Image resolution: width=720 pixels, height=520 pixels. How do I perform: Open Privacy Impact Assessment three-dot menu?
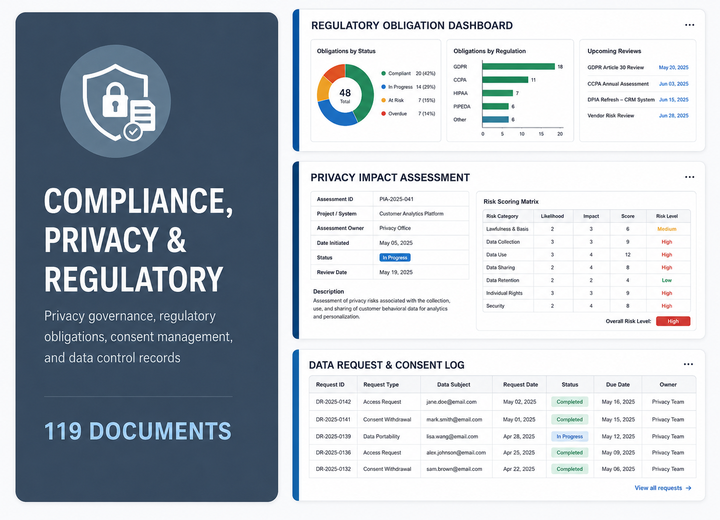689,177
